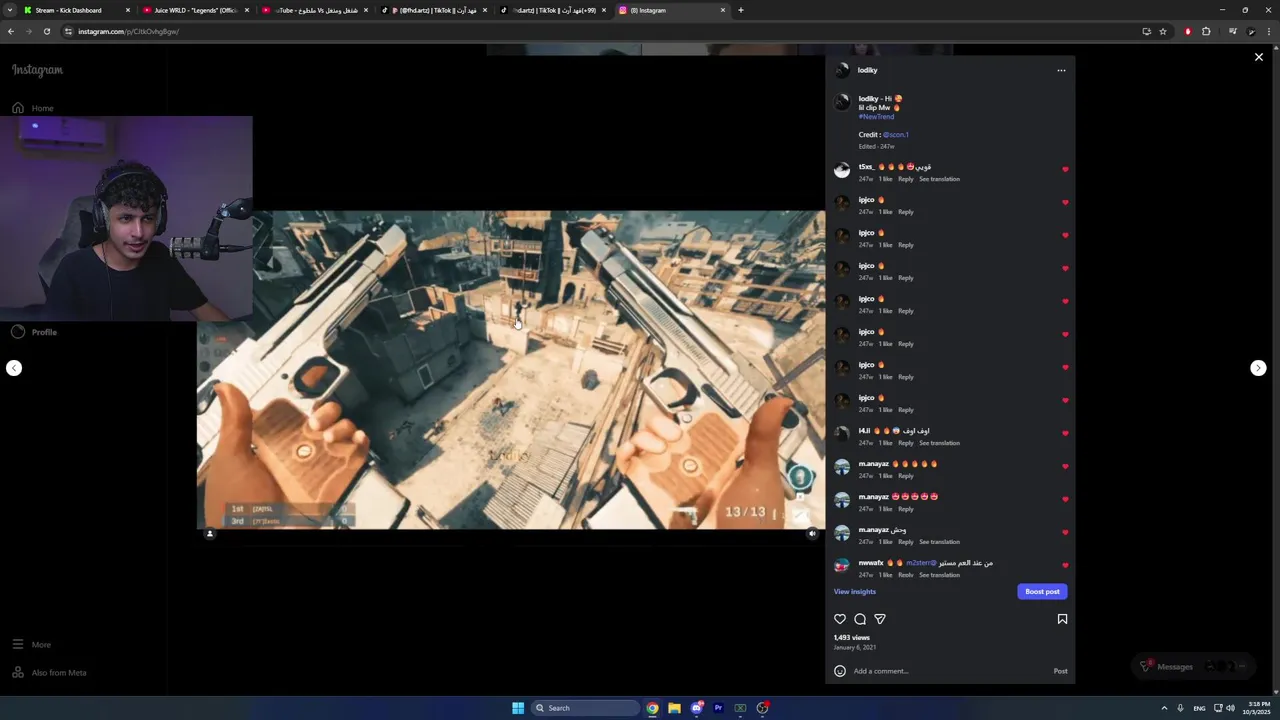Open Profile in the Instagram sidebar
Image resolution: width=1280 pixels, height=720 pixels.
34,332
